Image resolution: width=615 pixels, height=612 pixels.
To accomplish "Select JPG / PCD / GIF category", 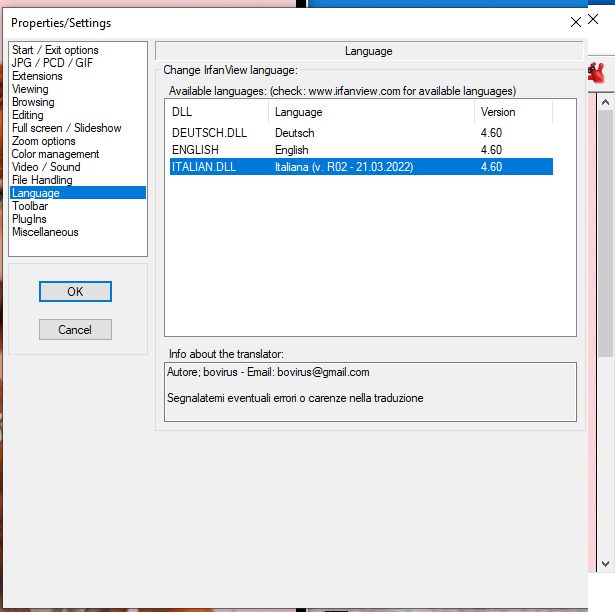I will tap(52, 63).
